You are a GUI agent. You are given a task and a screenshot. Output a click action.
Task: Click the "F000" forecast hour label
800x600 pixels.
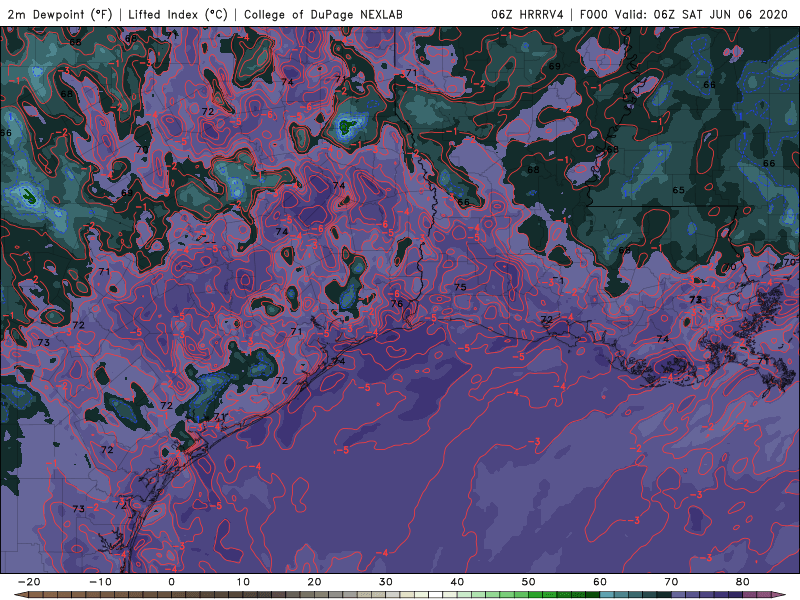(593, 14)
